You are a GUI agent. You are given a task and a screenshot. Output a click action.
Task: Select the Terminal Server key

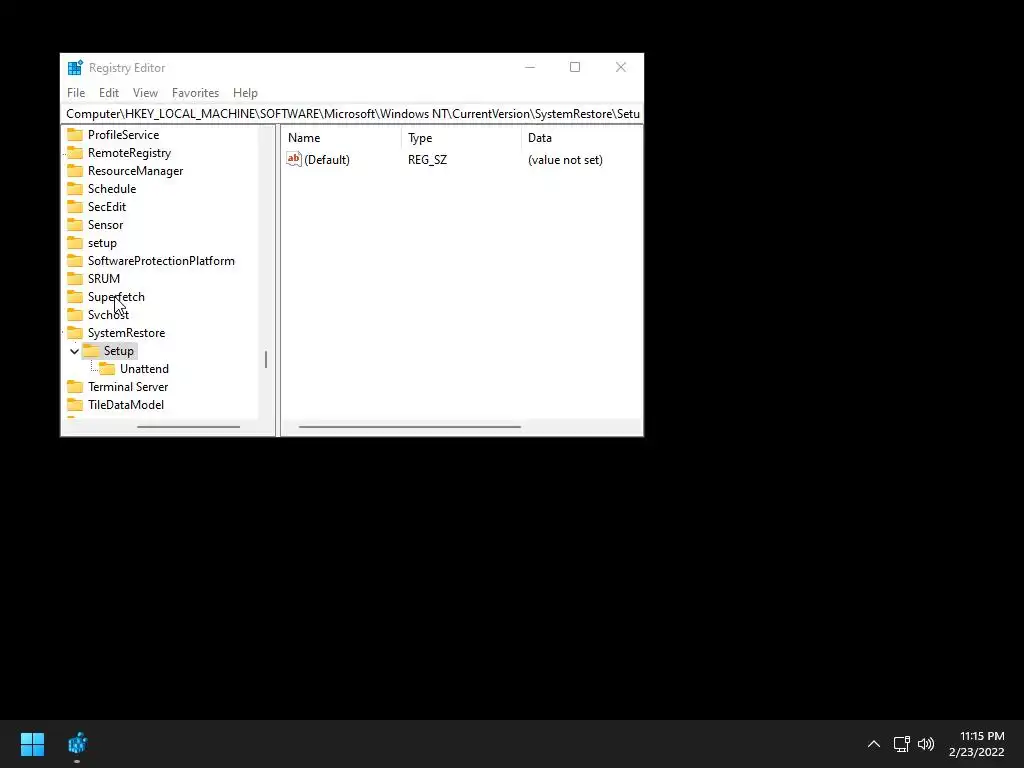127,387
